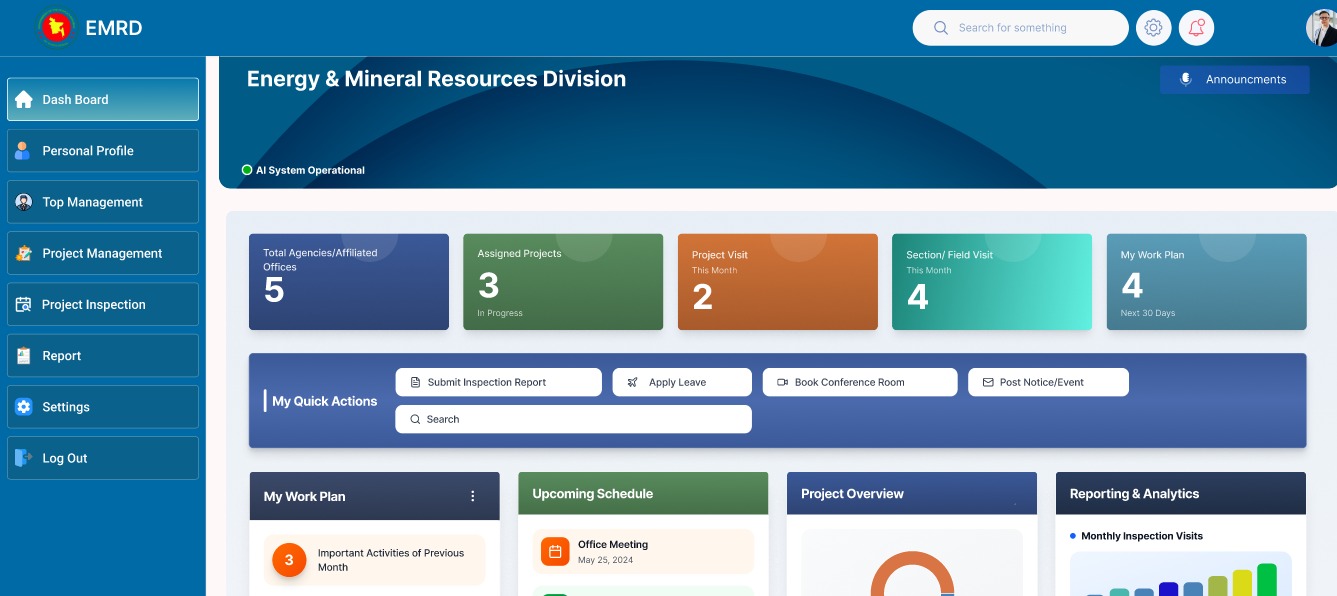The image size is (1337, 596).
Task: Open Dash Board in sidebar
Action: pyautogui.click(x=103, y=99)
